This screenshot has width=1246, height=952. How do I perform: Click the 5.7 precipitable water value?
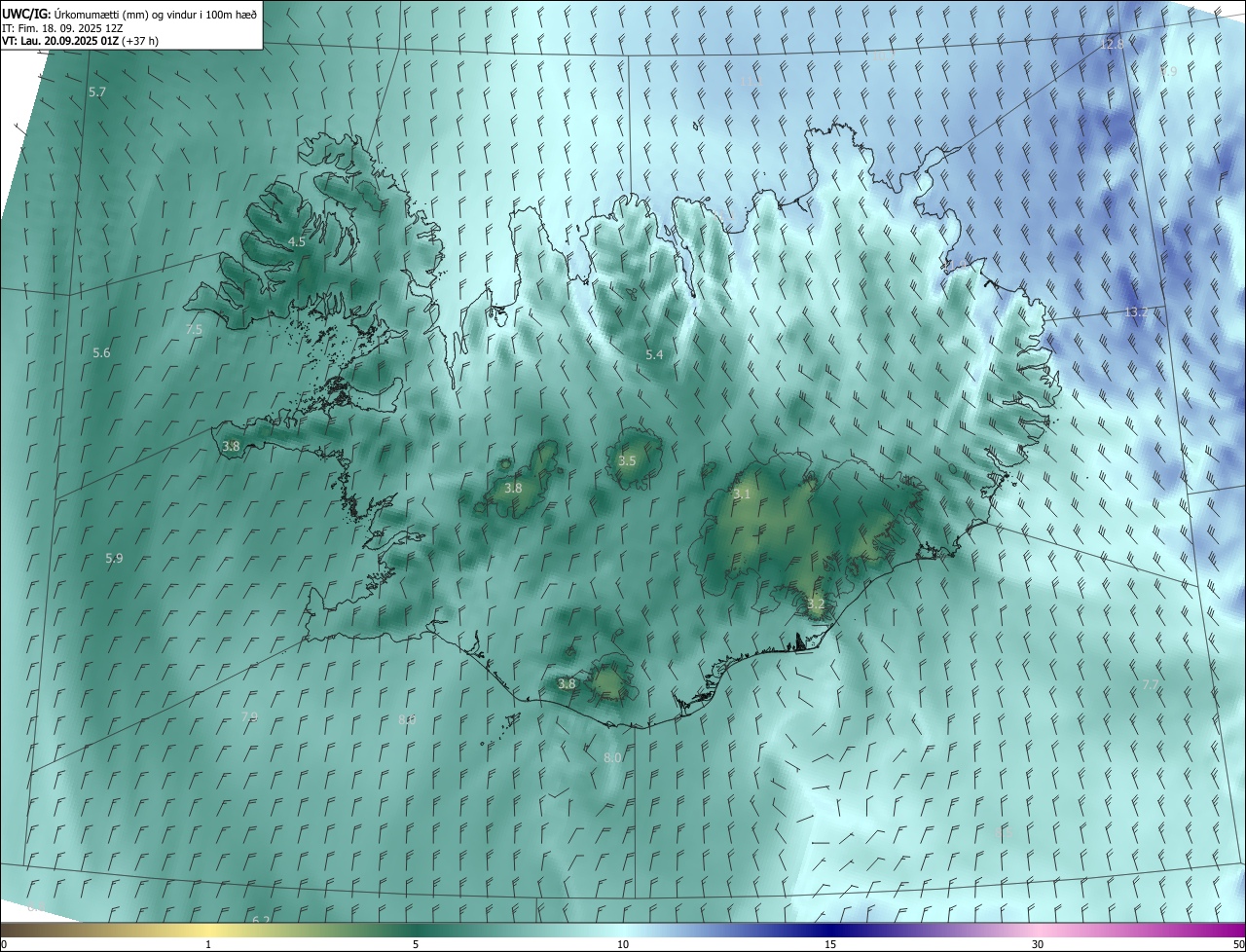point(97,92)
